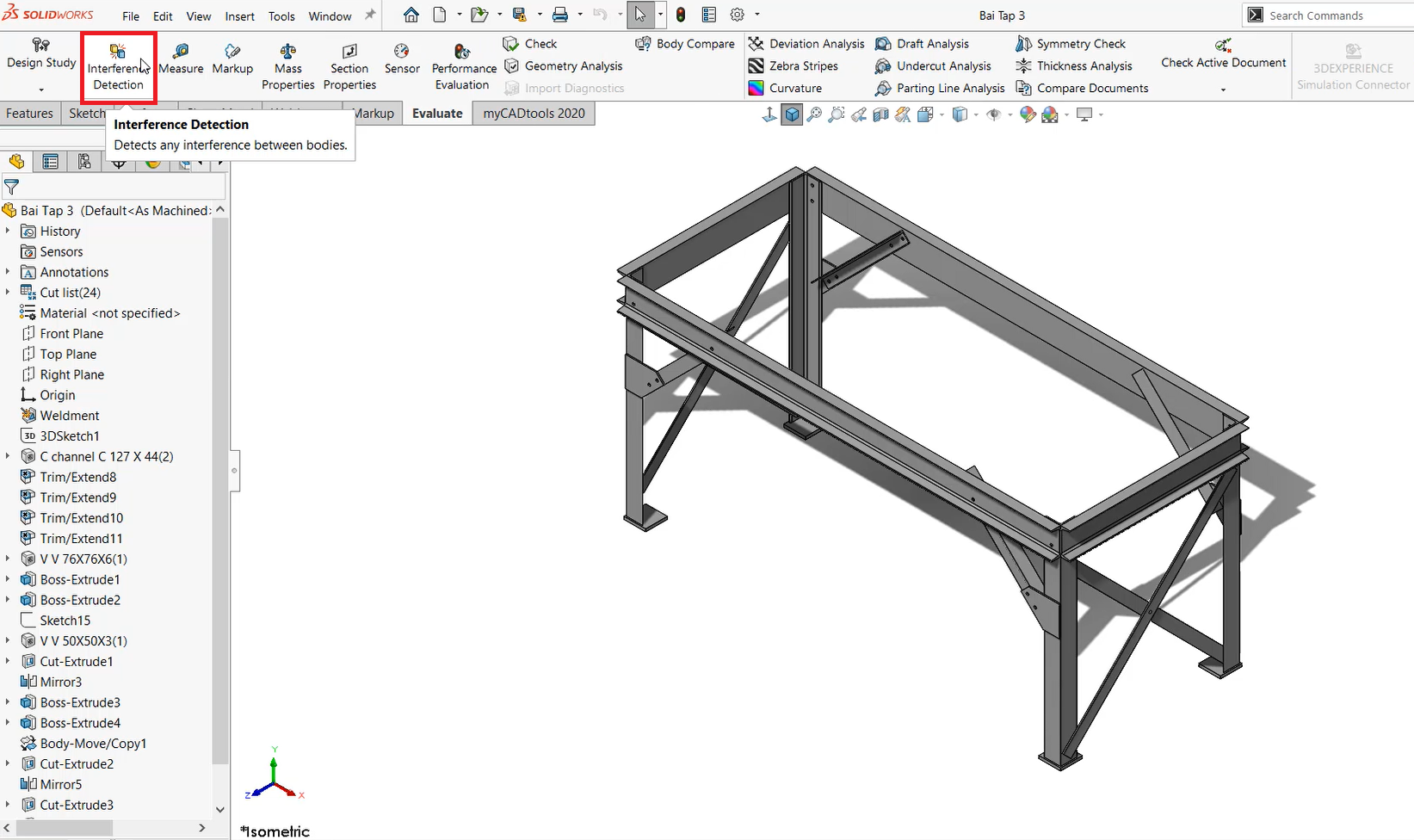Open Mass Properties
The width and height of the screenshot is (1414, 840).
tap(288, 66)
